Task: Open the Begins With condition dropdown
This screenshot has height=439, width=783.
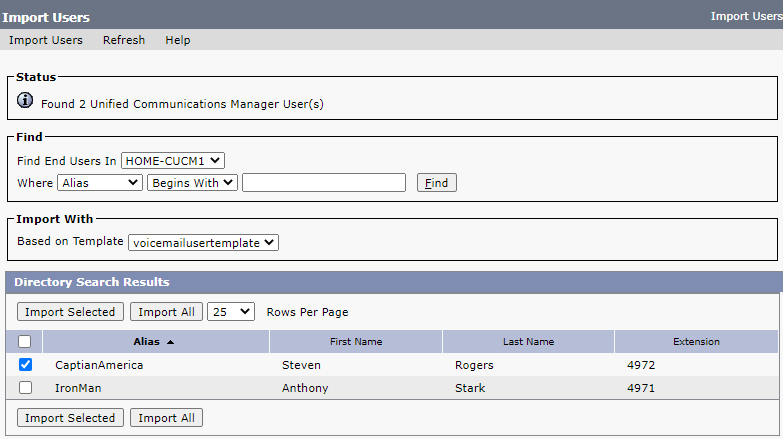Action: tap(192, 183)
